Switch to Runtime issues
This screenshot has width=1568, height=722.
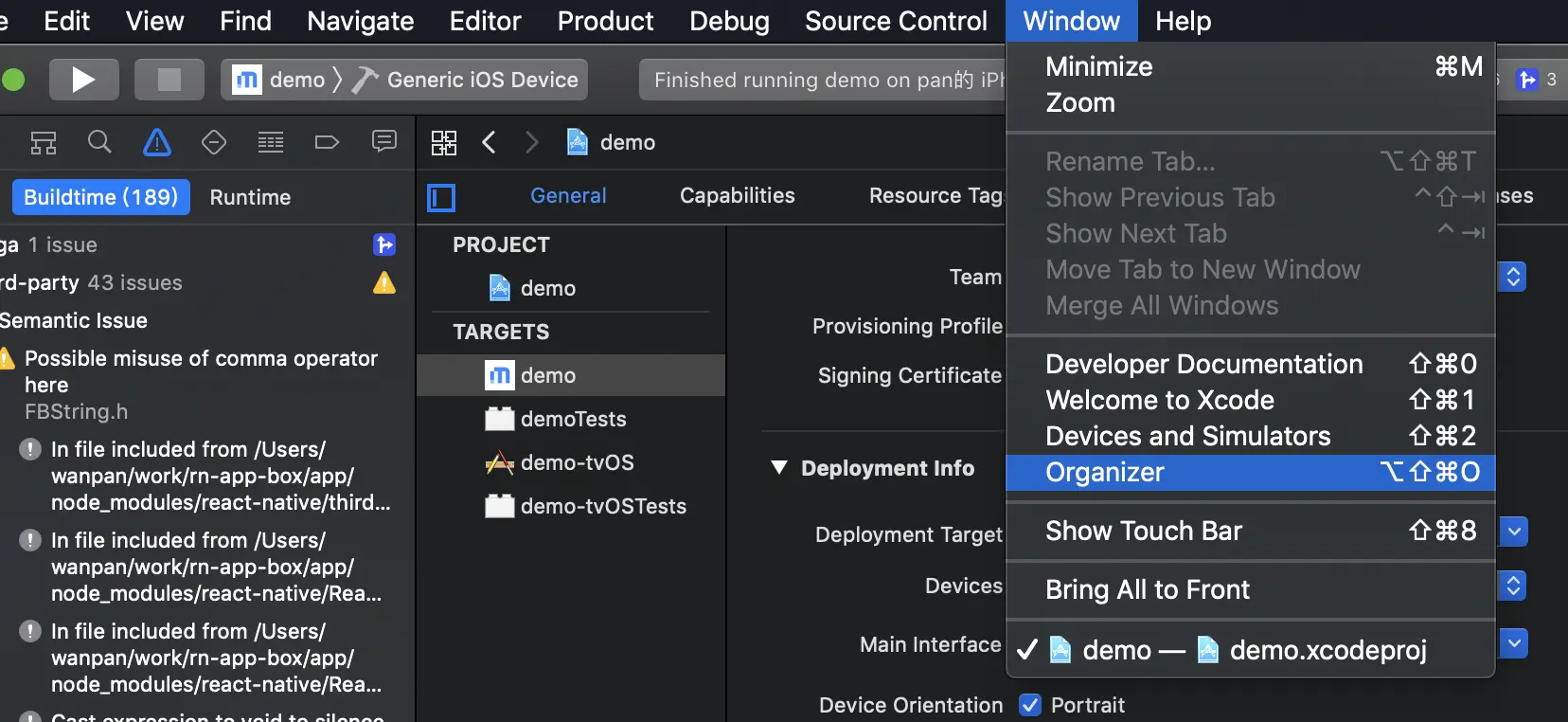[x=250, y=197]
